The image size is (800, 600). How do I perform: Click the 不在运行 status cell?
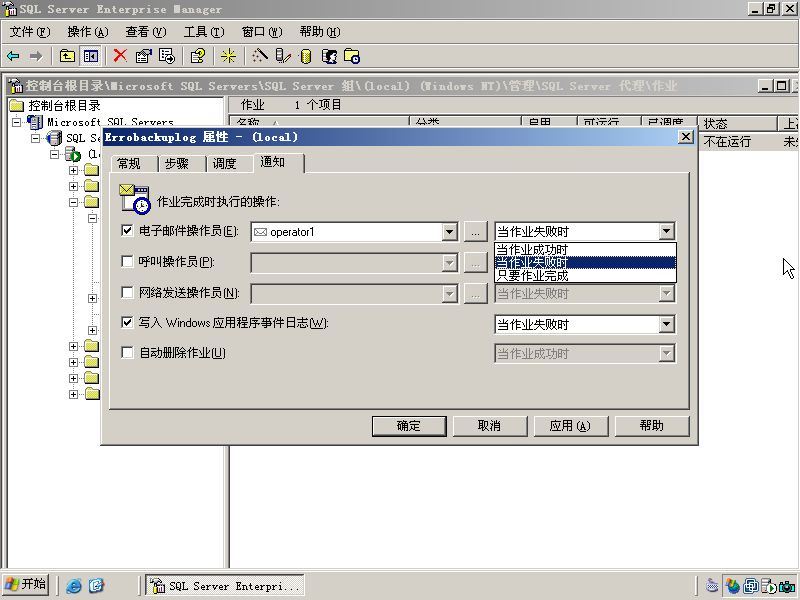[727, 141]
